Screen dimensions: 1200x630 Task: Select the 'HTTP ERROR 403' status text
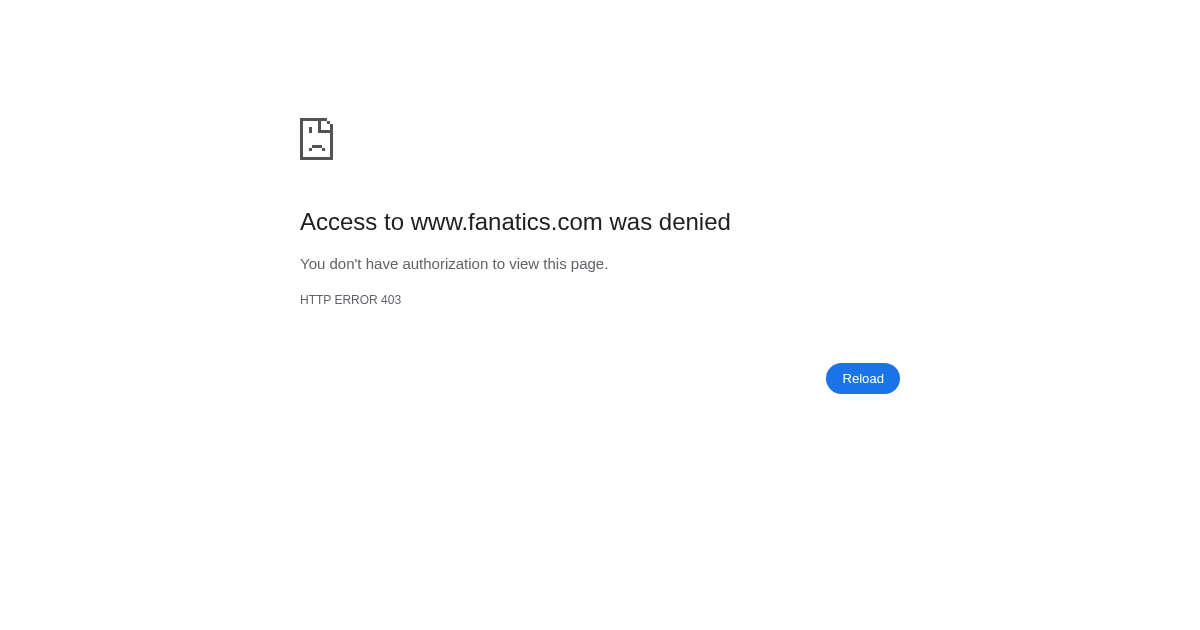[x=350, y=300]
